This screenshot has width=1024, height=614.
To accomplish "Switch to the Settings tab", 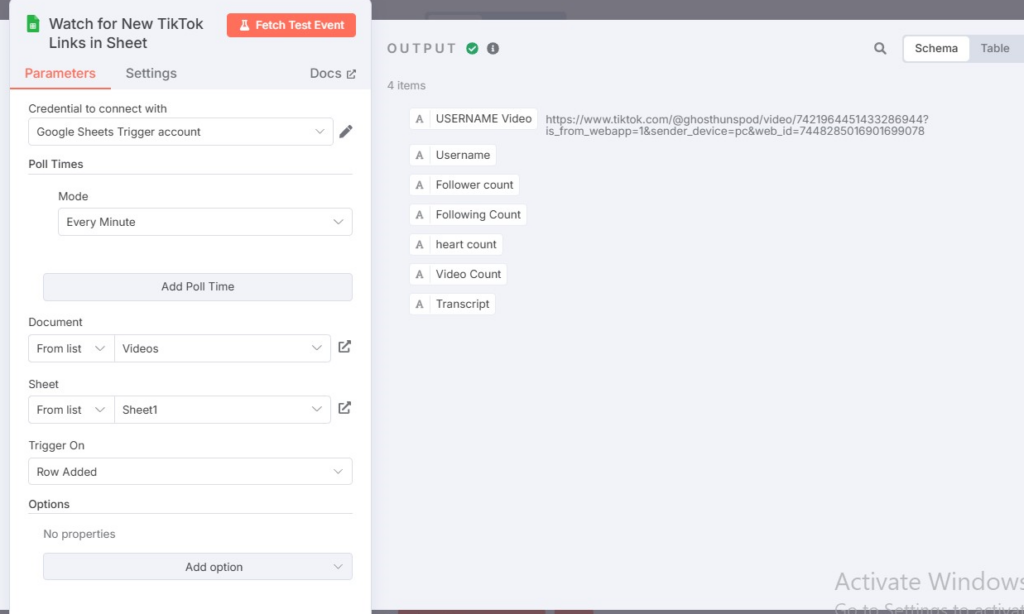I will (x=151, y=73).
